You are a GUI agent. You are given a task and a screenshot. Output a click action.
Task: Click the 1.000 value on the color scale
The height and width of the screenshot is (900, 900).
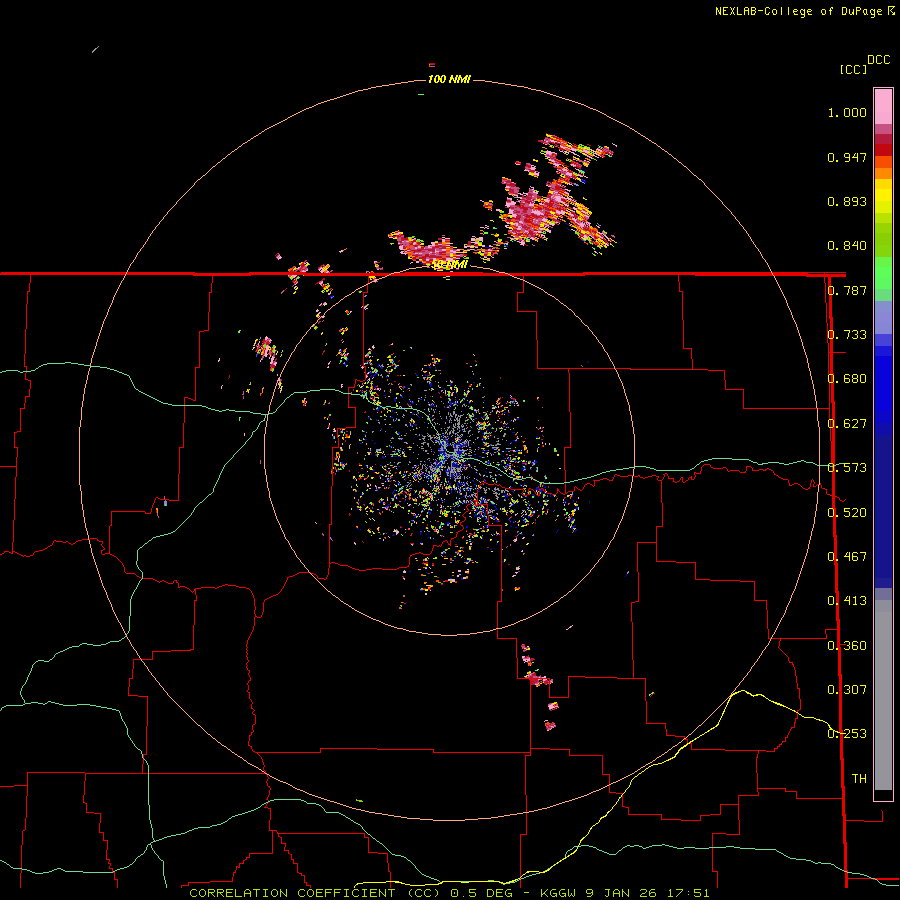tap(847, 112)
